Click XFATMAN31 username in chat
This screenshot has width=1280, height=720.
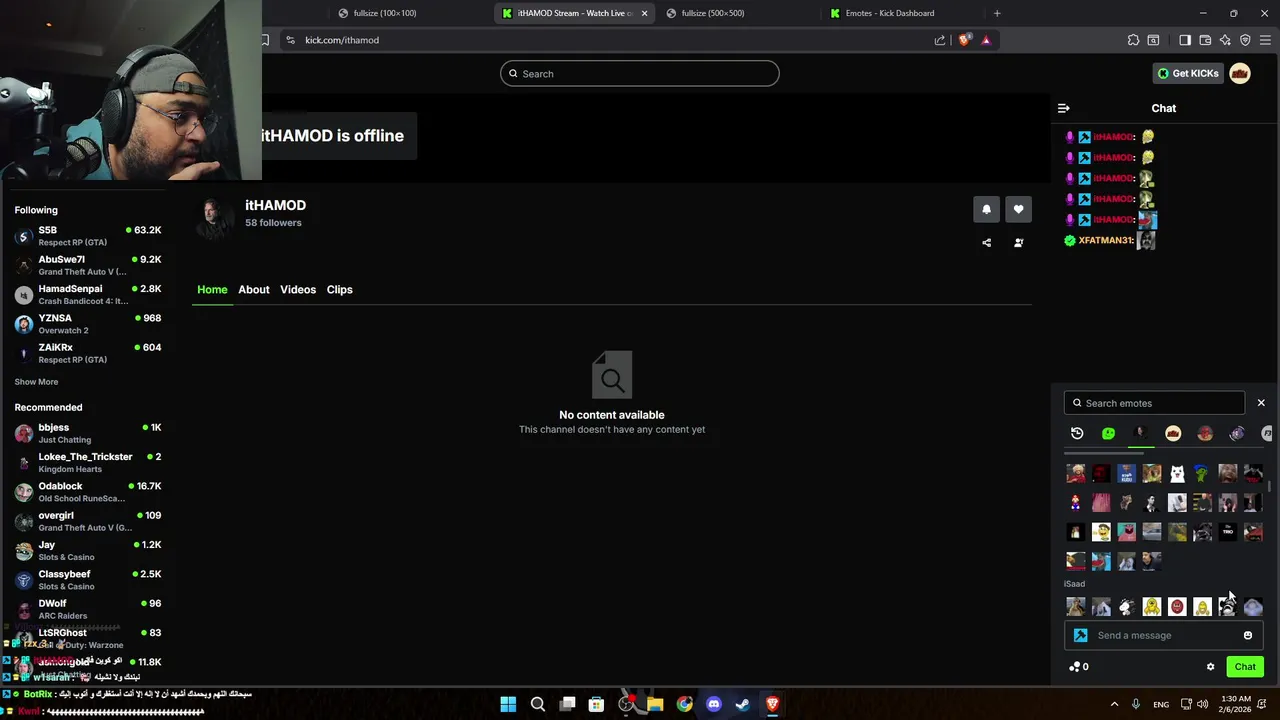click(1106, 241)
